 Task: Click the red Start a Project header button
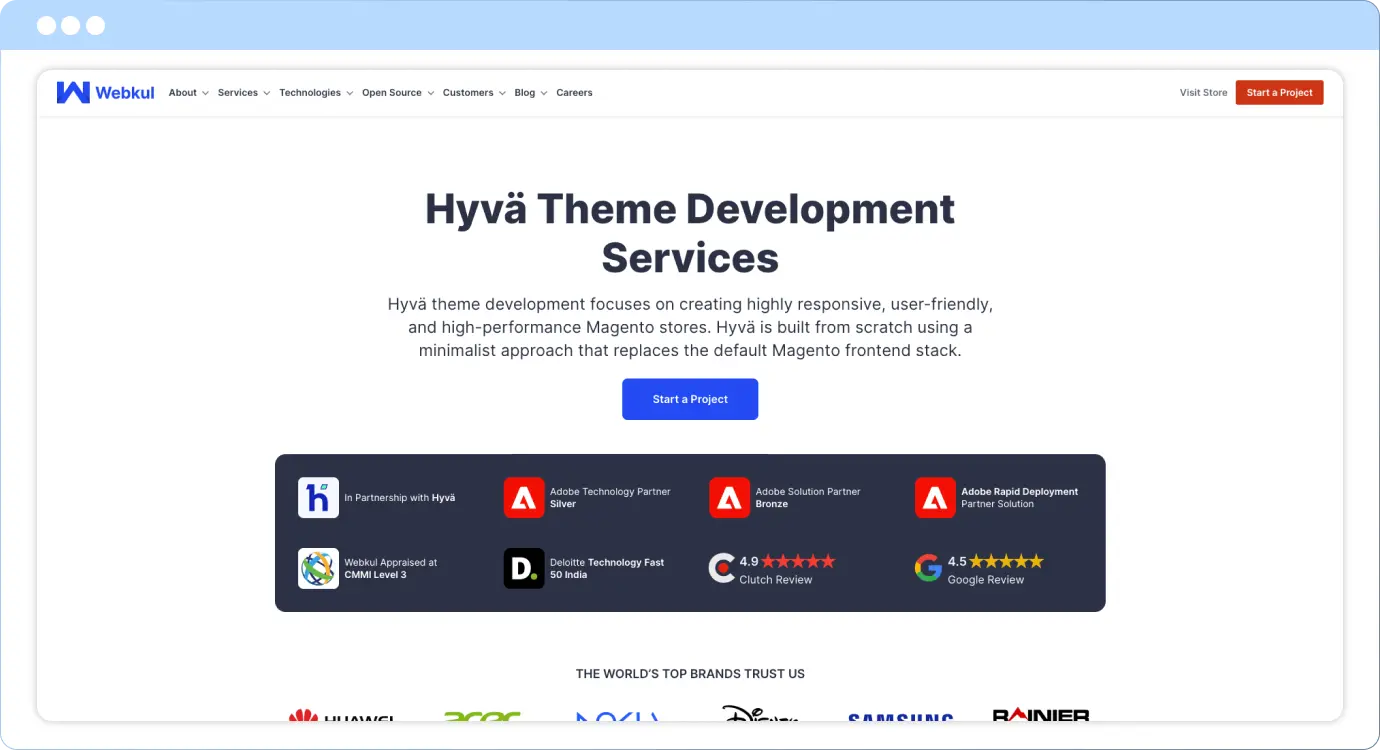coord(1279,92)
